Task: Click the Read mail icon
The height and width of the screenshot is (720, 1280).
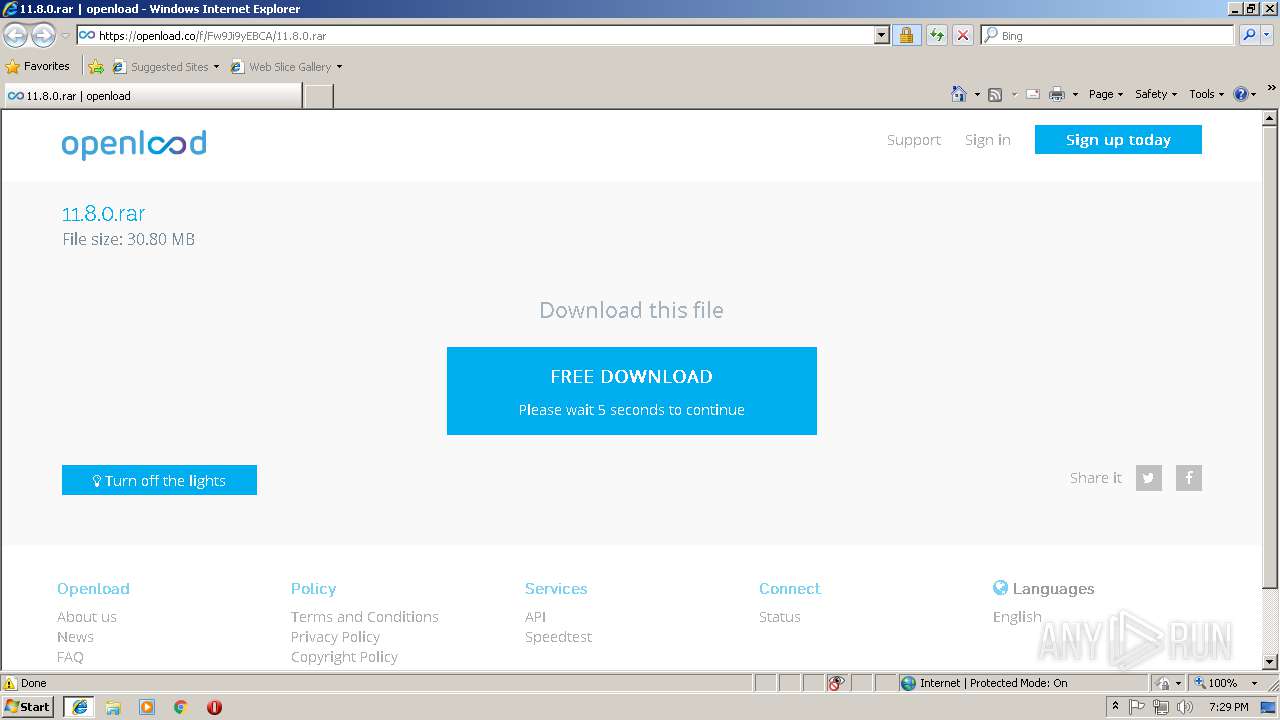Action: pos(1033,94)
